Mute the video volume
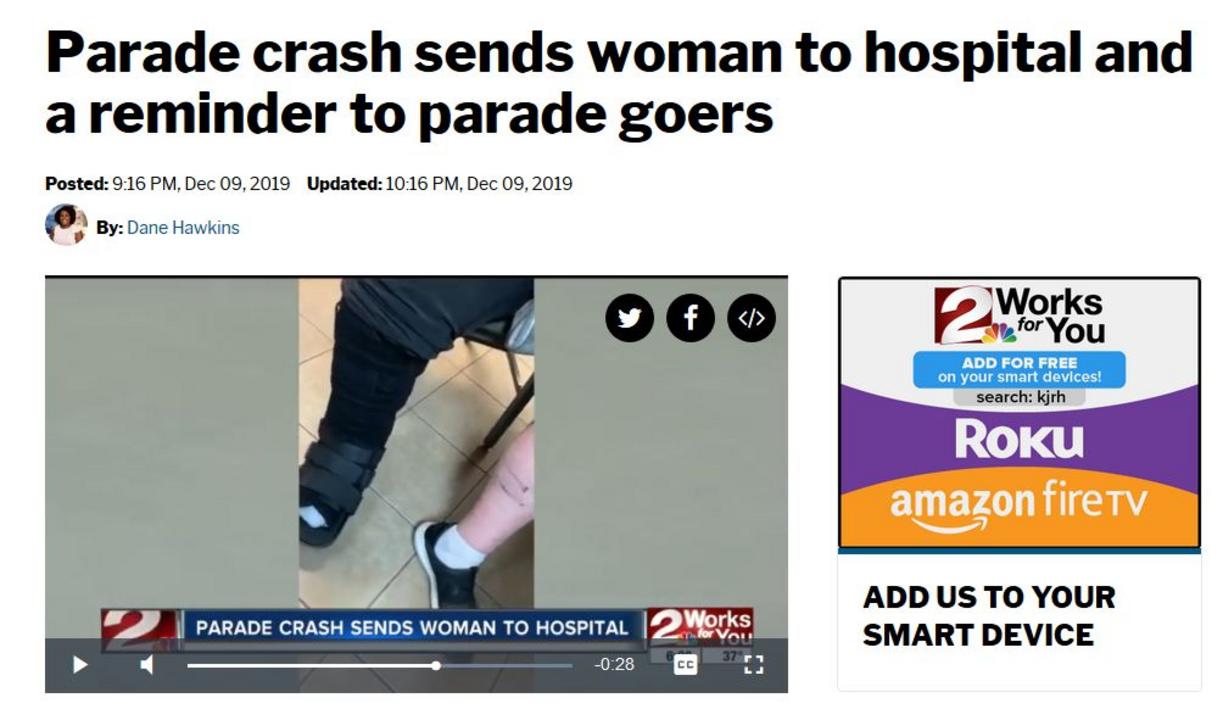This screenshot has width=1223, height=709. pos(147,664)
